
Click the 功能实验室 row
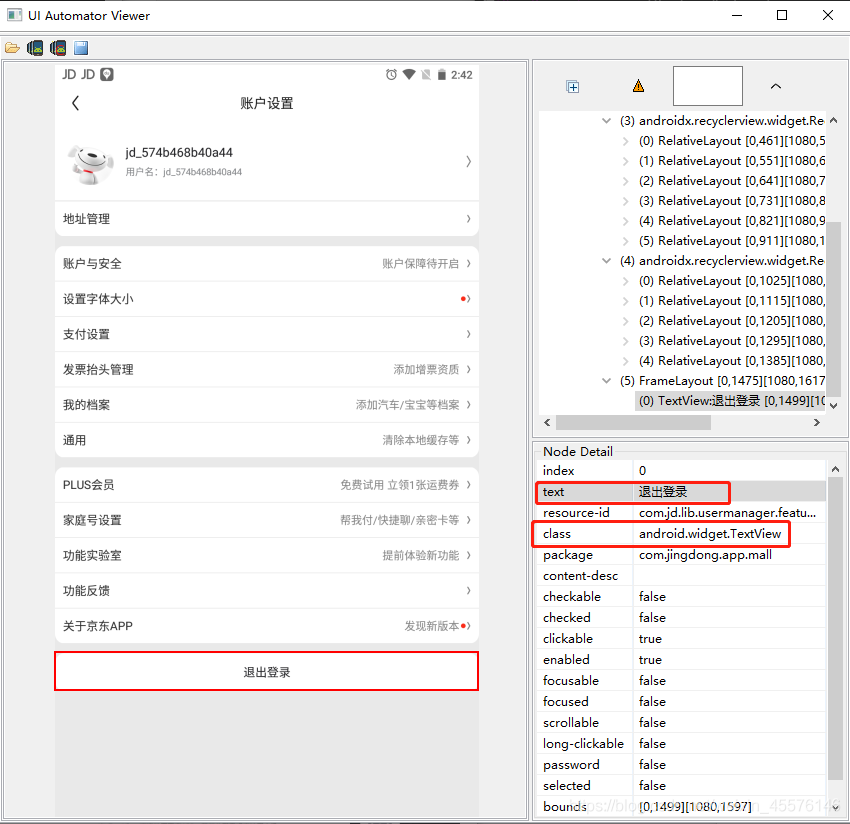tap(267, 555)
